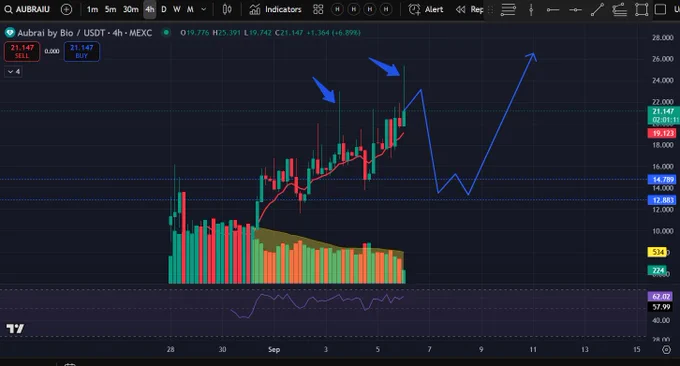This screenshot has width=680, height=366.
Task: Click the 15 date label on time axis
Action: [x=637, y=350]
